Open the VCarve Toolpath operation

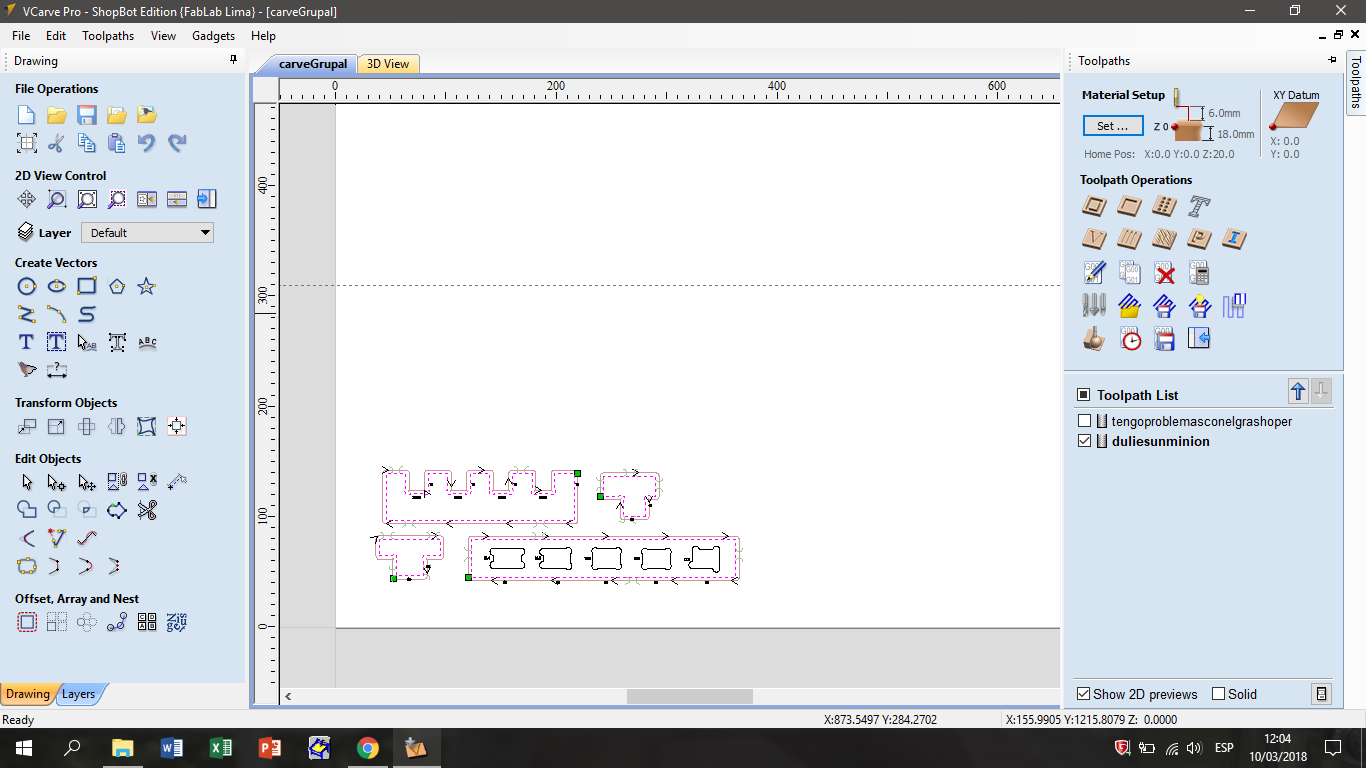[1095, 239]
